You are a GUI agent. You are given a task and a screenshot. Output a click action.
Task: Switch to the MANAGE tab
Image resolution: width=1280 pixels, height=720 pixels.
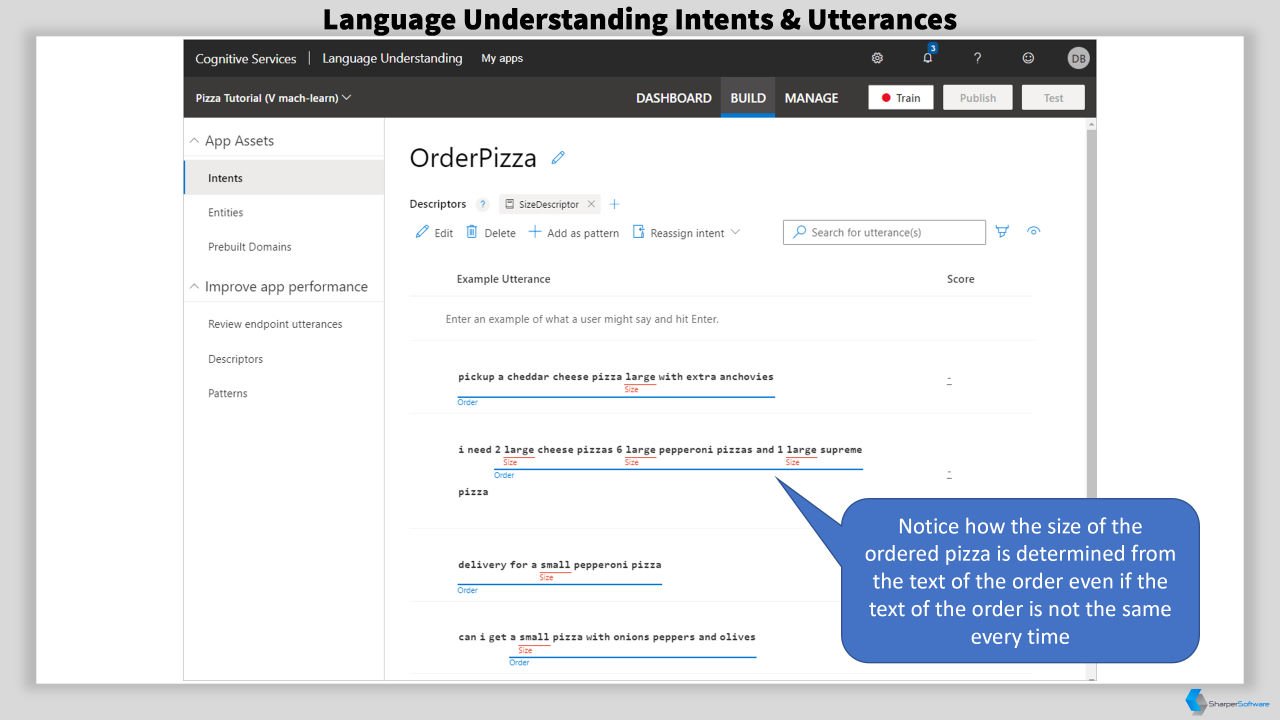pos(811,98)
